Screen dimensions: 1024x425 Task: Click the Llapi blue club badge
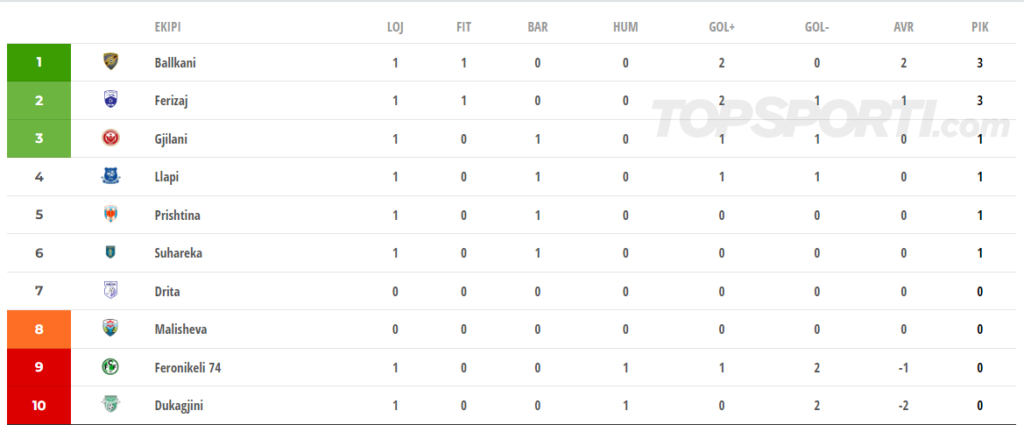tap(110, 176)
